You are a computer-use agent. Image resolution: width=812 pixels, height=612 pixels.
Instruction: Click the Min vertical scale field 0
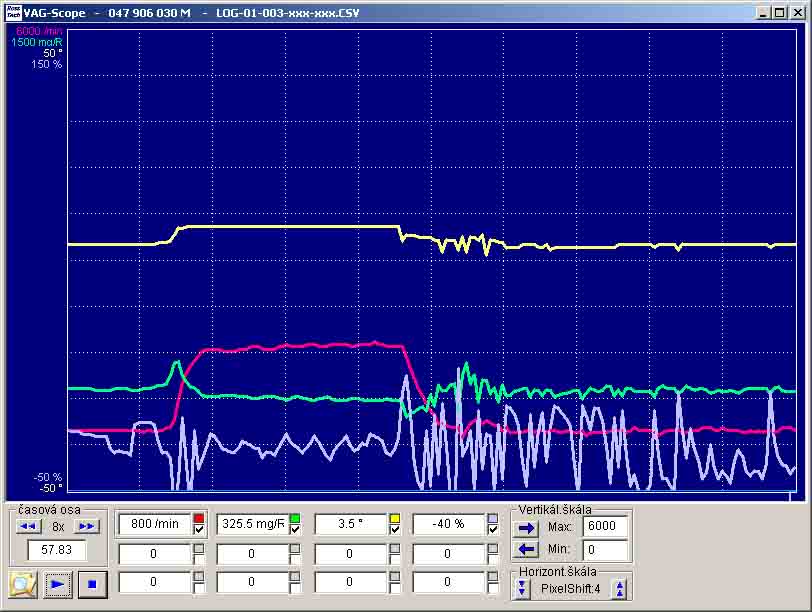[605, 549]
